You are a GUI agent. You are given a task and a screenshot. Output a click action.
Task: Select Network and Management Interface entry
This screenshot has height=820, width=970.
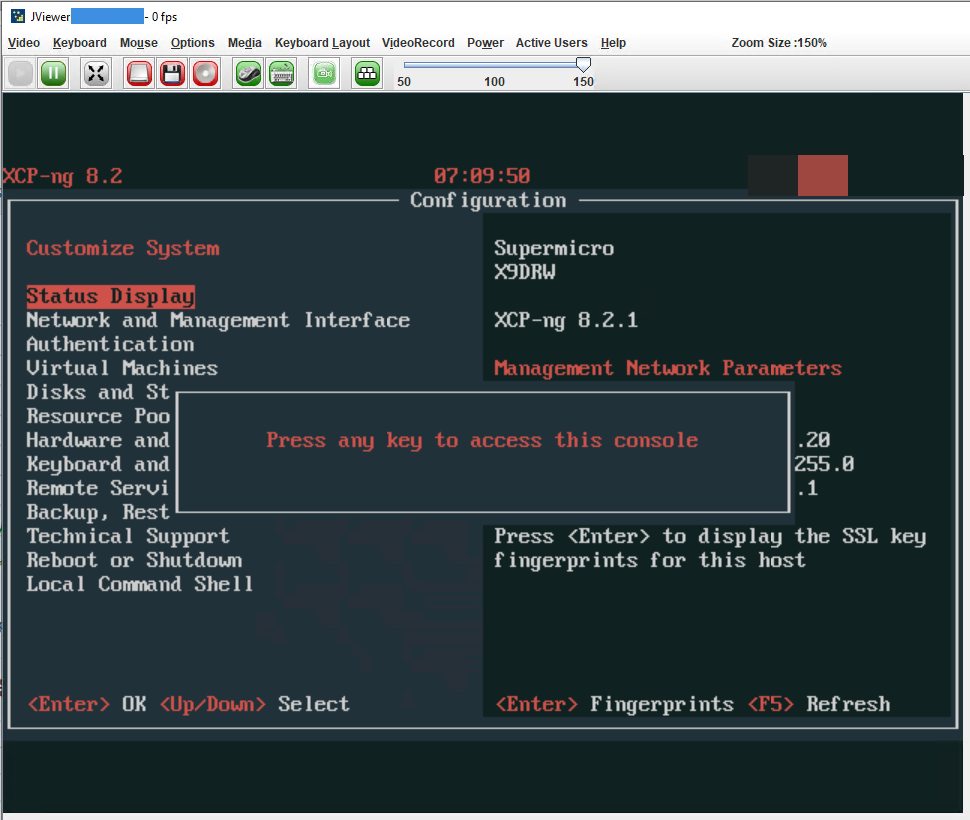click(x=218, y=320)
